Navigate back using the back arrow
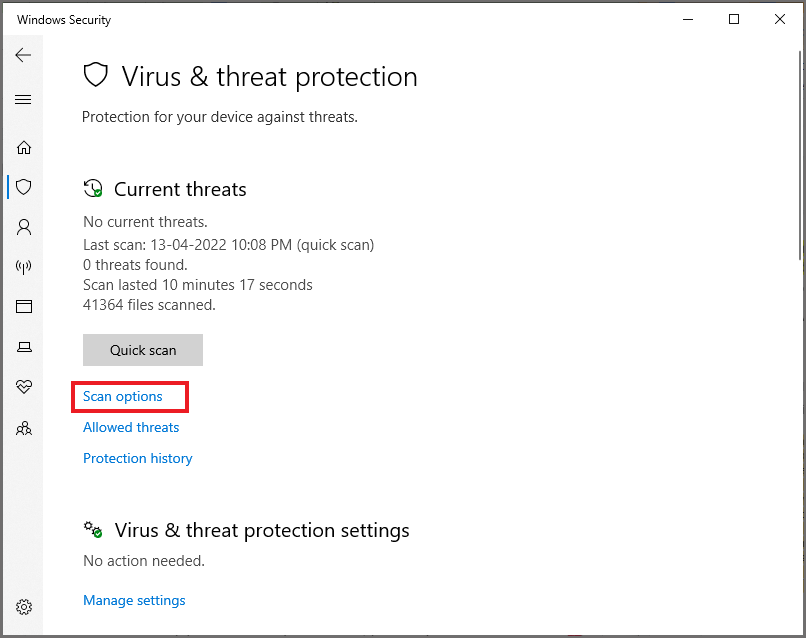This screenshot has height=638, width=806. pos(23,55)
